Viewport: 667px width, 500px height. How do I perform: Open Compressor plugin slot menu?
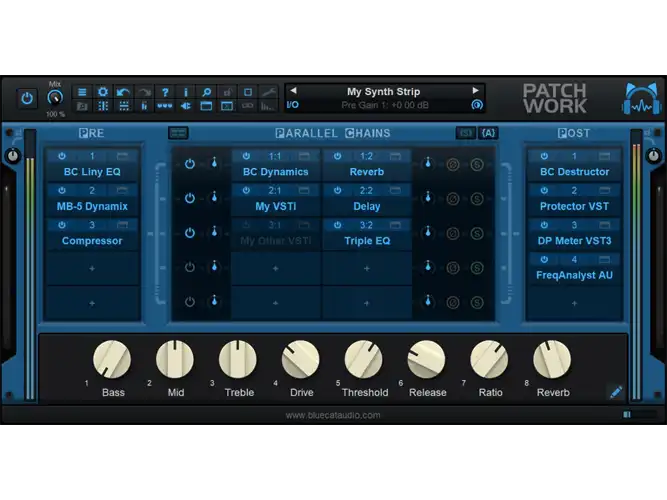(x=92, y=241)
